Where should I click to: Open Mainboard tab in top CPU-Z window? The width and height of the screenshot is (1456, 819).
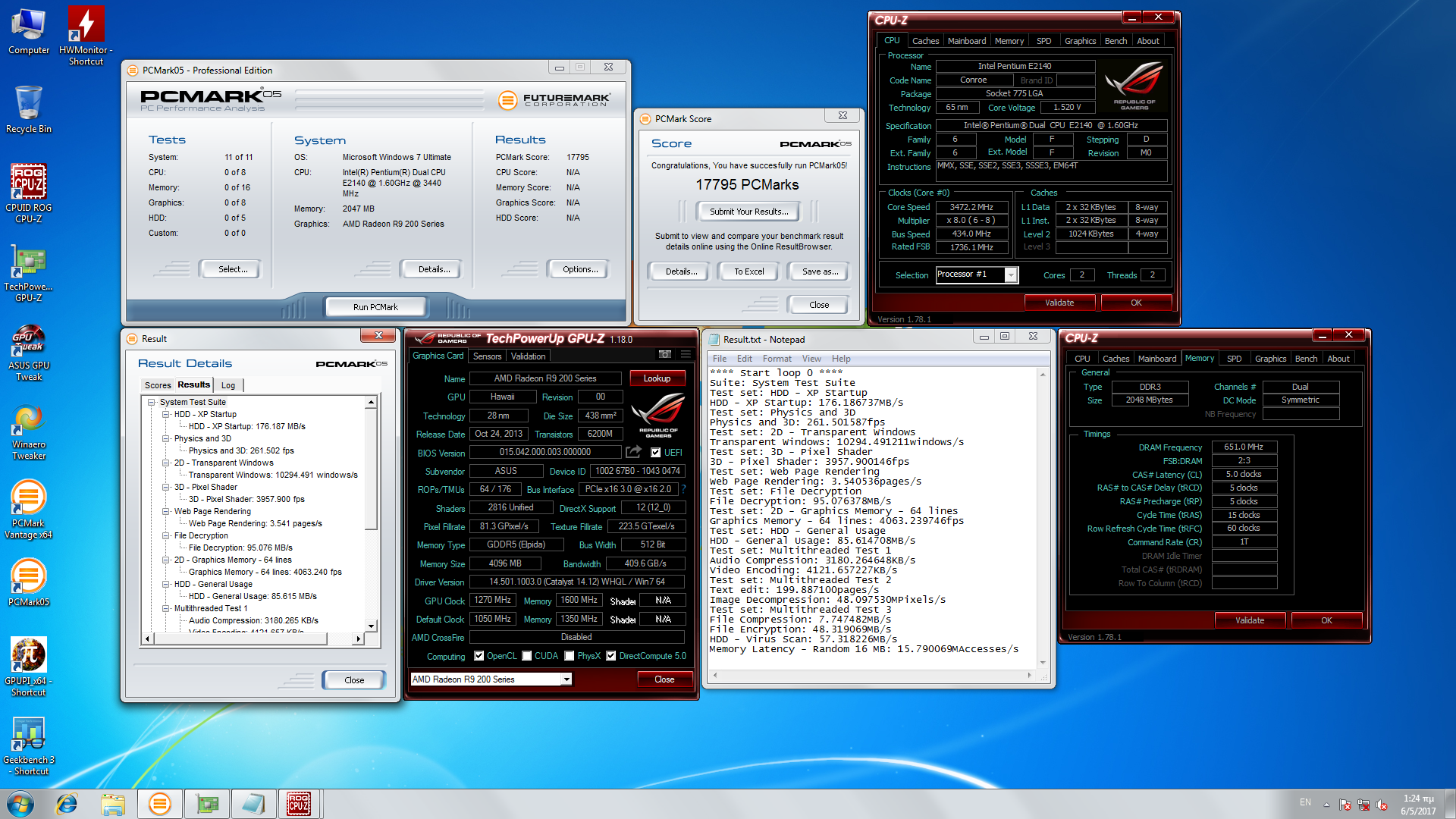(x=967, y=41)
